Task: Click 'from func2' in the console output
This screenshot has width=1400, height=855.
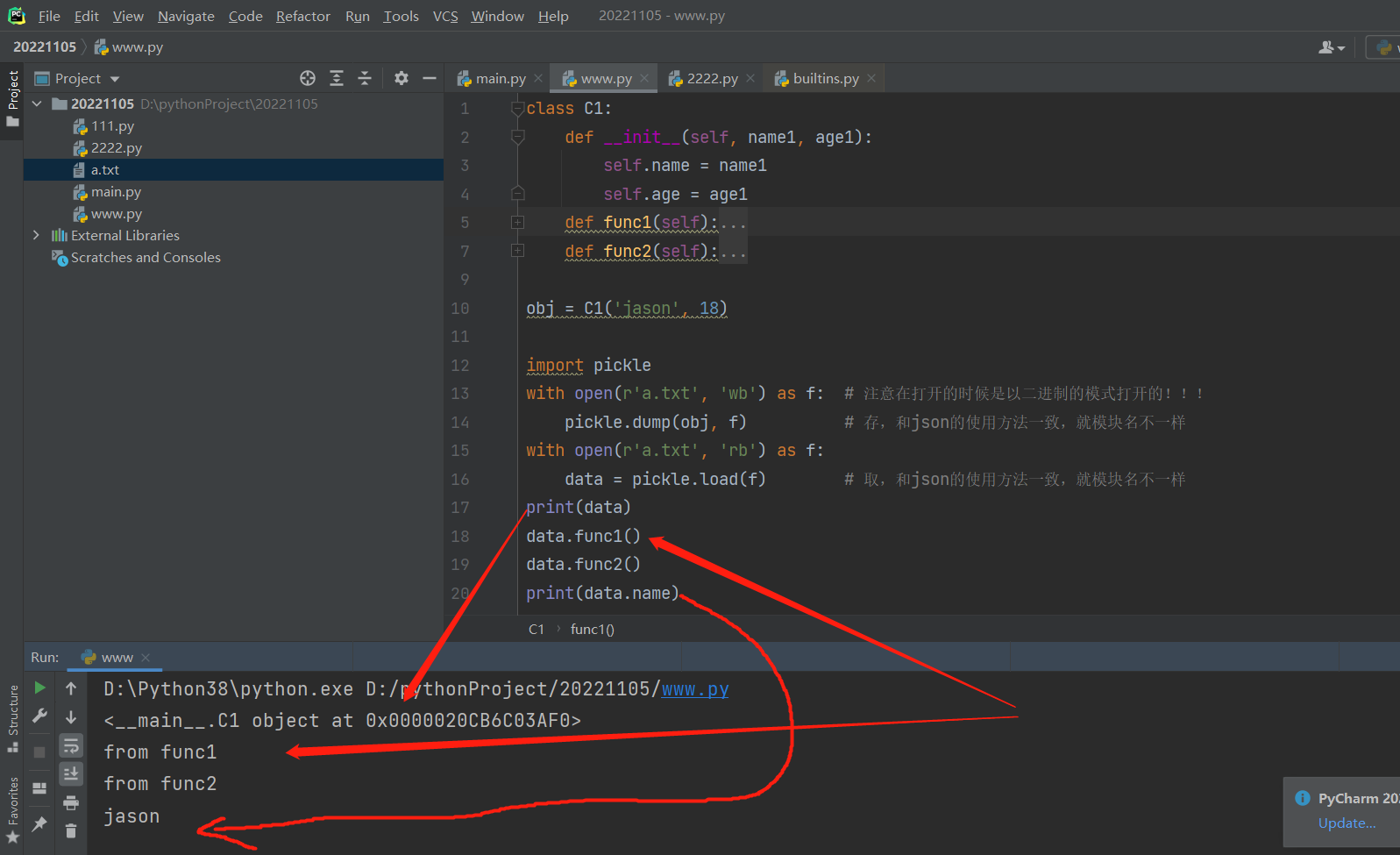Action: [160, 784]
